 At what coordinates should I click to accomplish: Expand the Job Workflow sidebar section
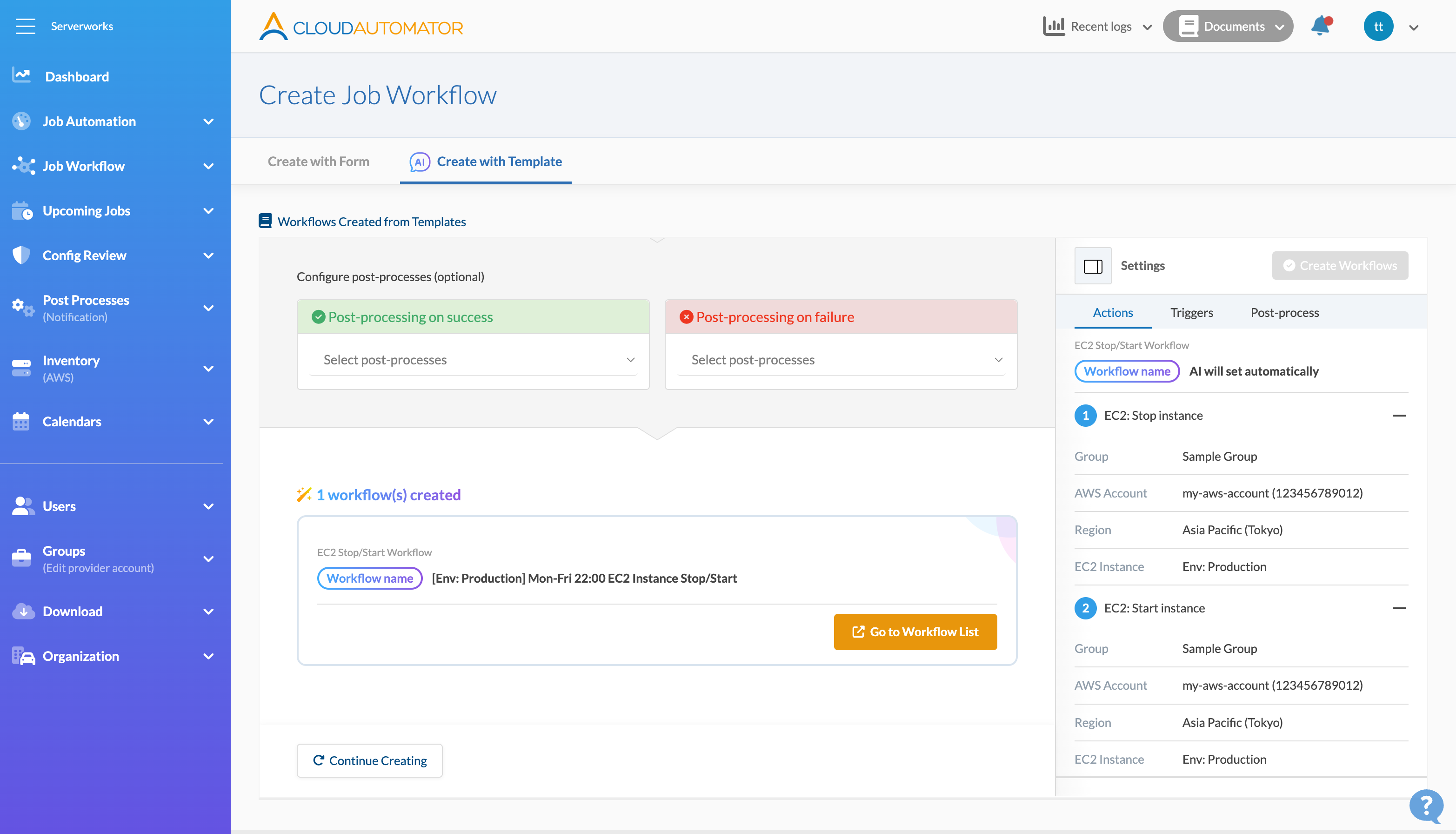point(208,166)
